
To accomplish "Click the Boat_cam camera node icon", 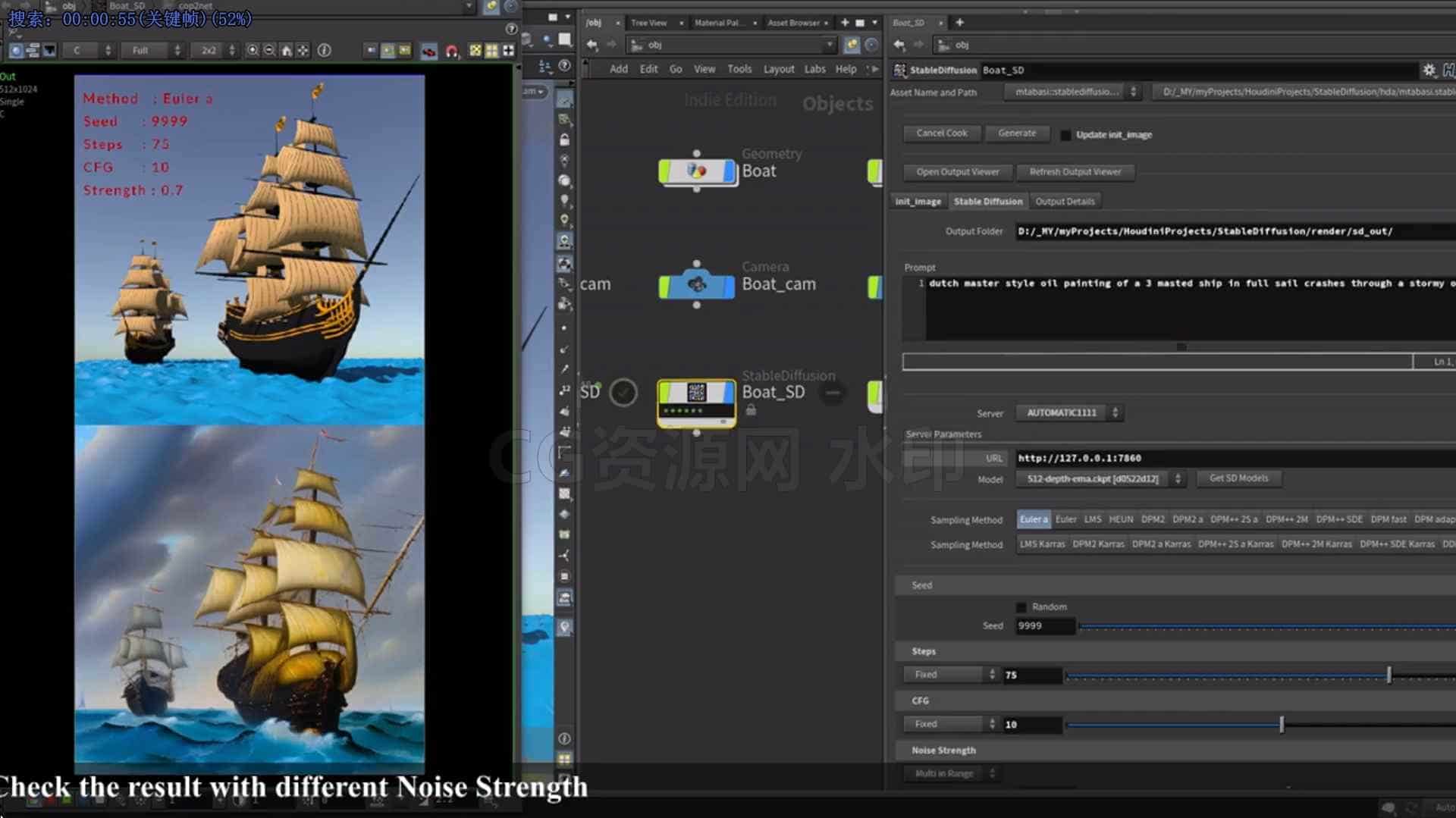I will pyautogui.click(x=697, y=284).
